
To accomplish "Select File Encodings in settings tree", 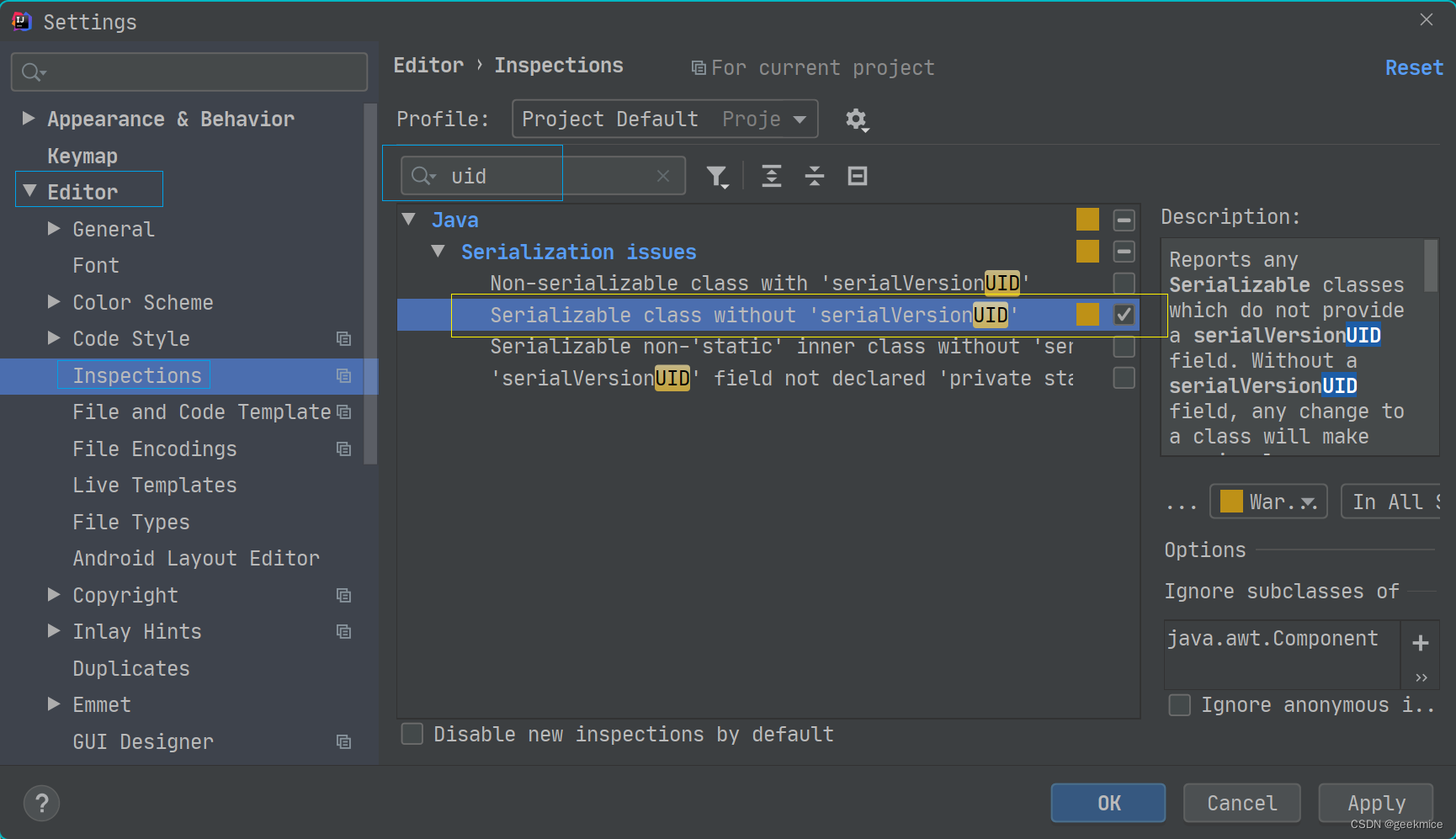I will click(x=155, y=449).
